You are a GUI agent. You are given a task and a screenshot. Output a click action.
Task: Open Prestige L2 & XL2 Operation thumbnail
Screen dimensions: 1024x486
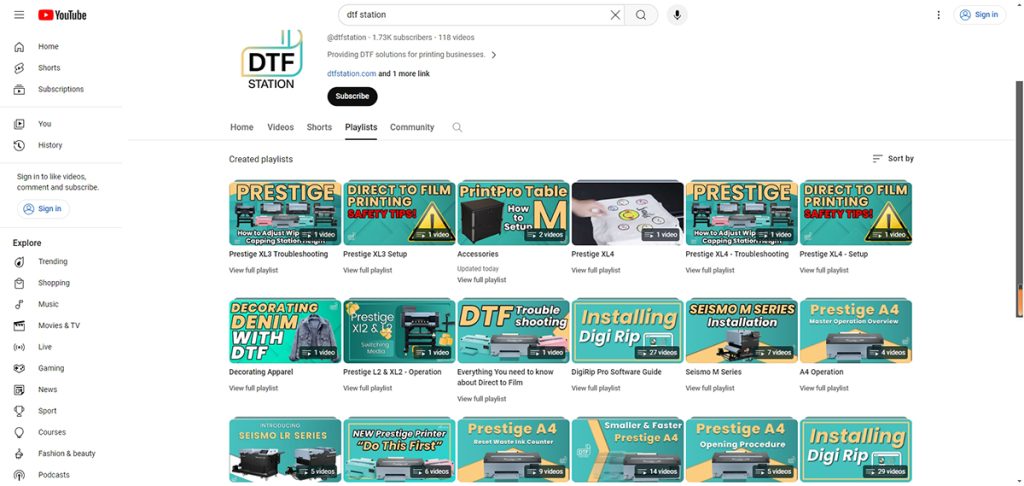tap(399, 331)
